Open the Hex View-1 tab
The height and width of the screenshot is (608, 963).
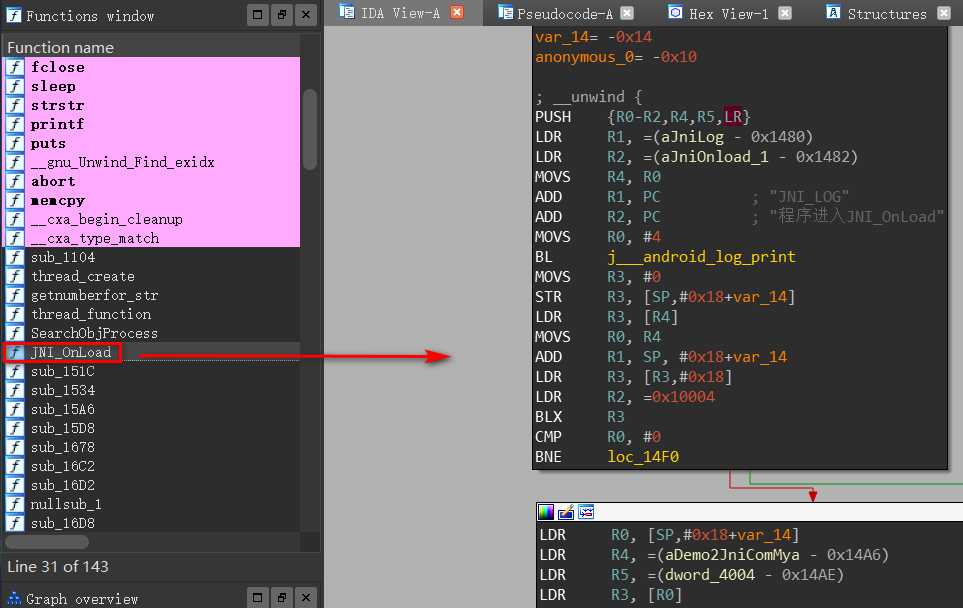coord(728,14)
